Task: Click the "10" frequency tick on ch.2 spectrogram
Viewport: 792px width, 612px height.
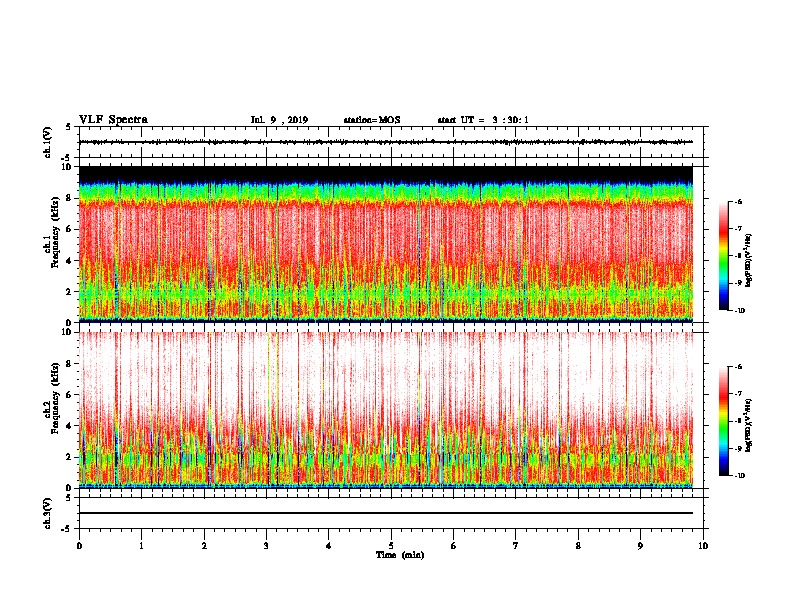Action: 67,332
